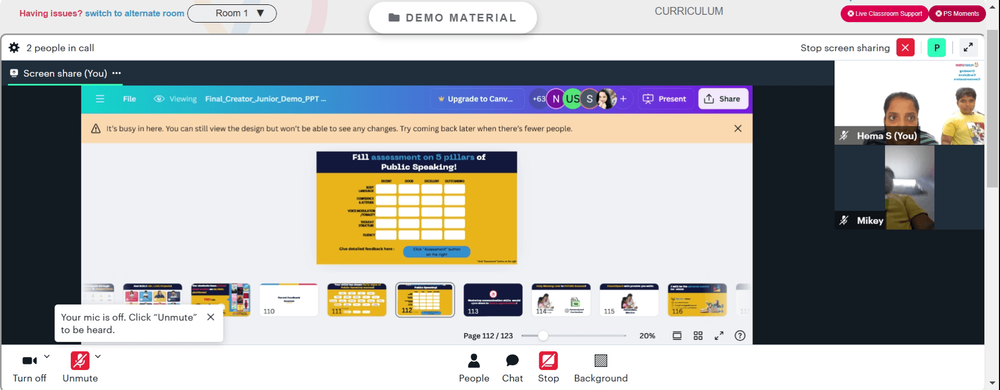Click the Stop sharing button in bottom bar
The height and width of the screenshot is (390, 1000).
tap(548, 368)
